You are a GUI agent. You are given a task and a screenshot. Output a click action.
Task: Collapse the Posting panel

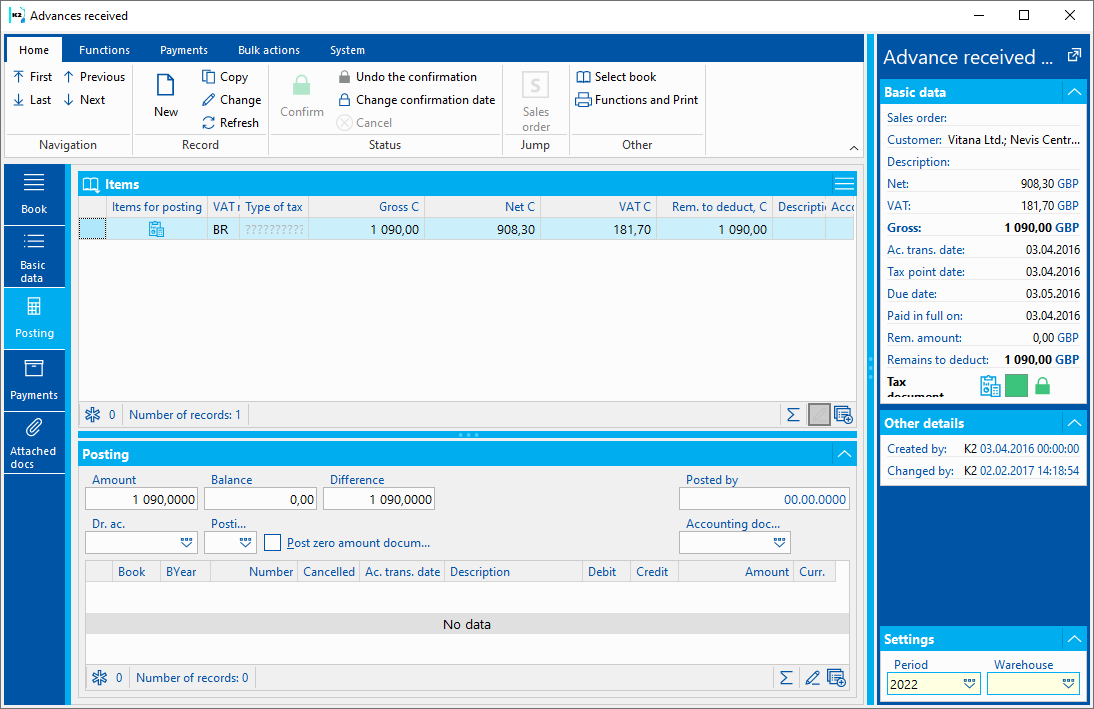click(x=844, y=454)
